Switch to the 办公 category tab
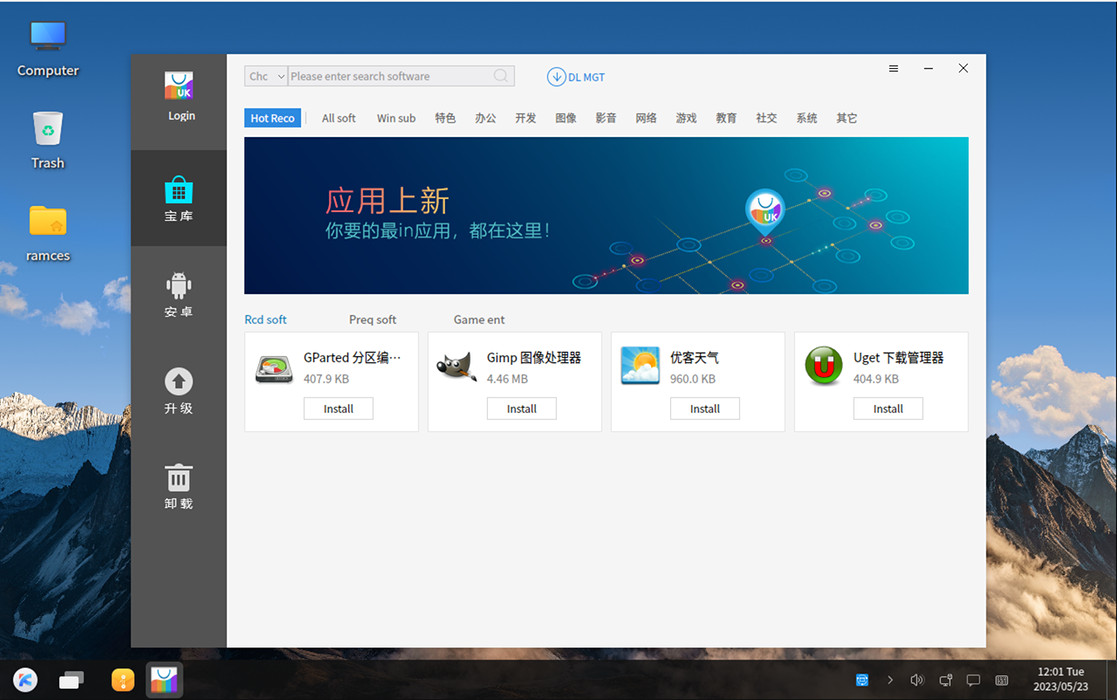1117x700 pixels. coord(486,117)
